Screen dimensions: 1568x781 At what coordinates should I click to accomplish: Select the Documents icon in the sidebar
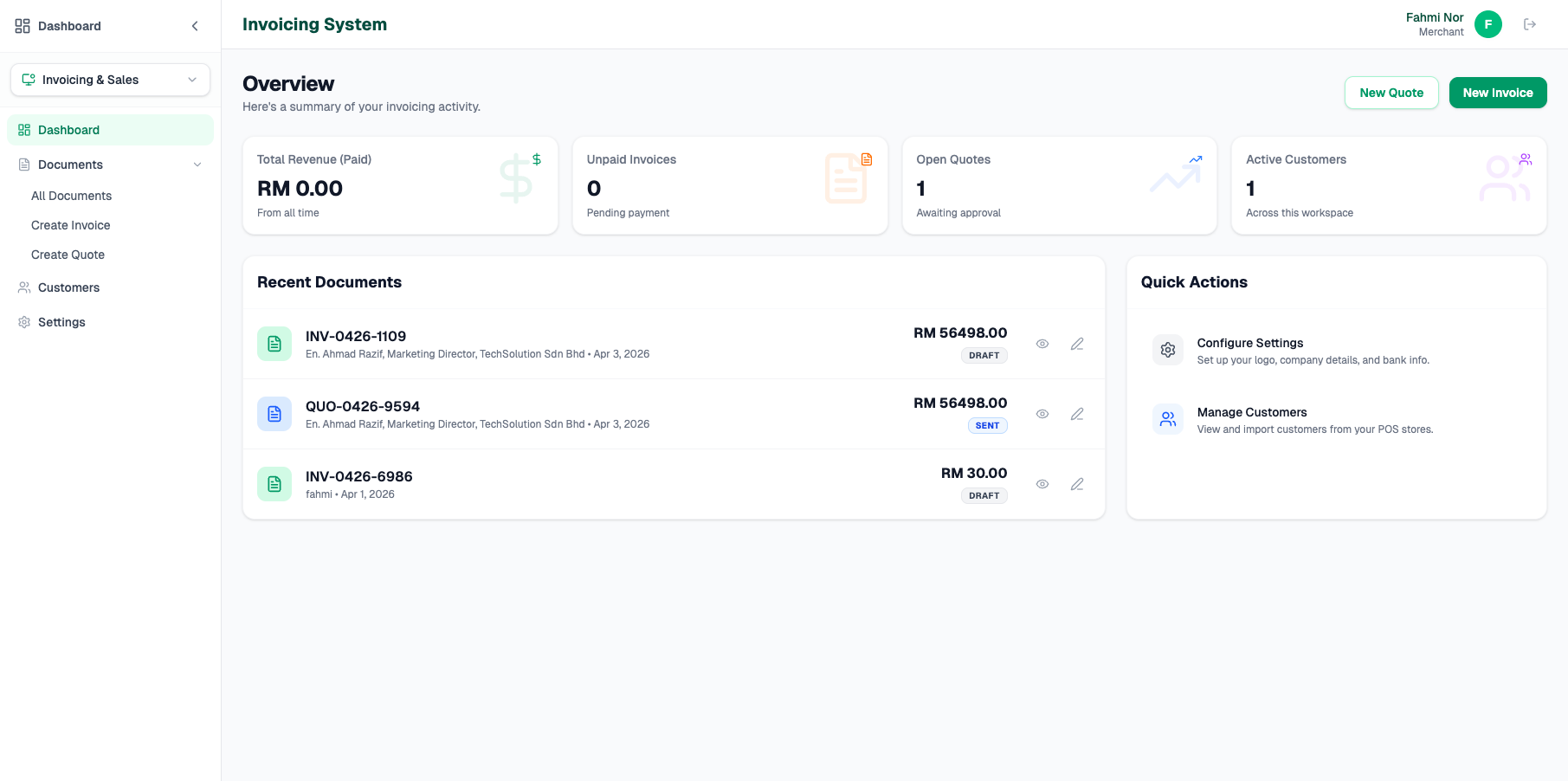(x=23, y=164)
